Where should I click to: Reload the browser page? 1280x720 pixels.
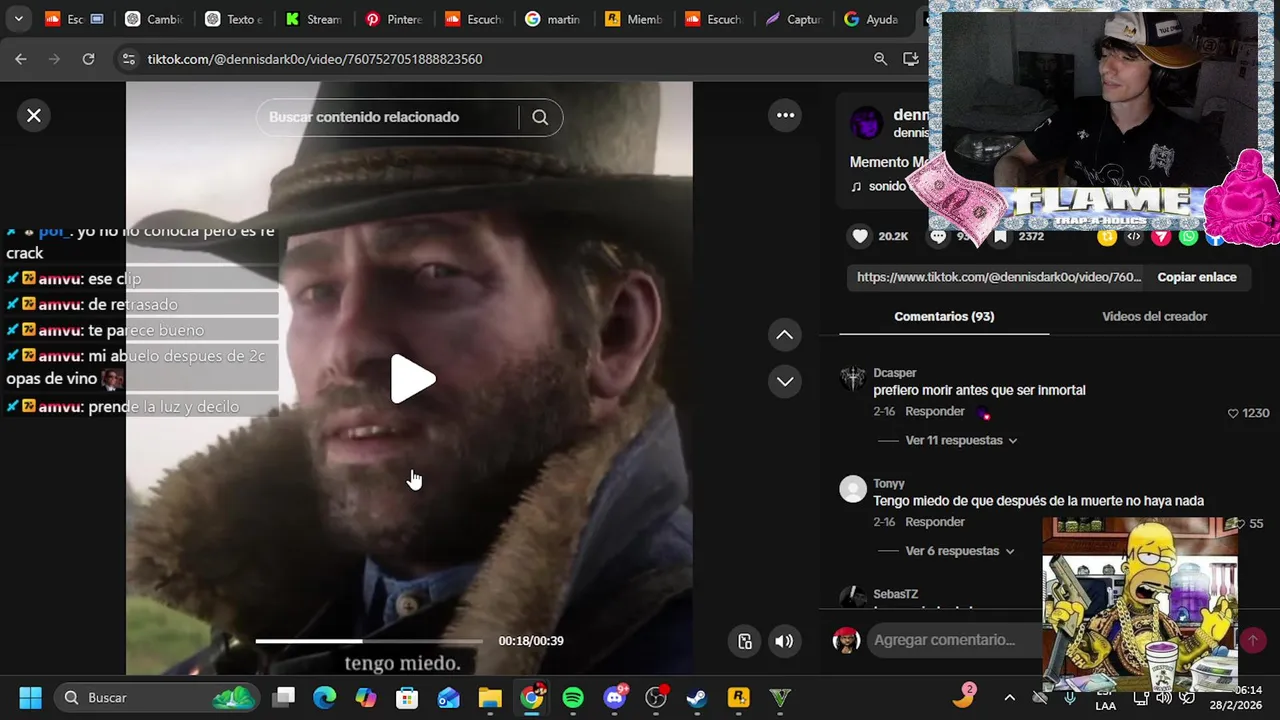coord(88,59)
